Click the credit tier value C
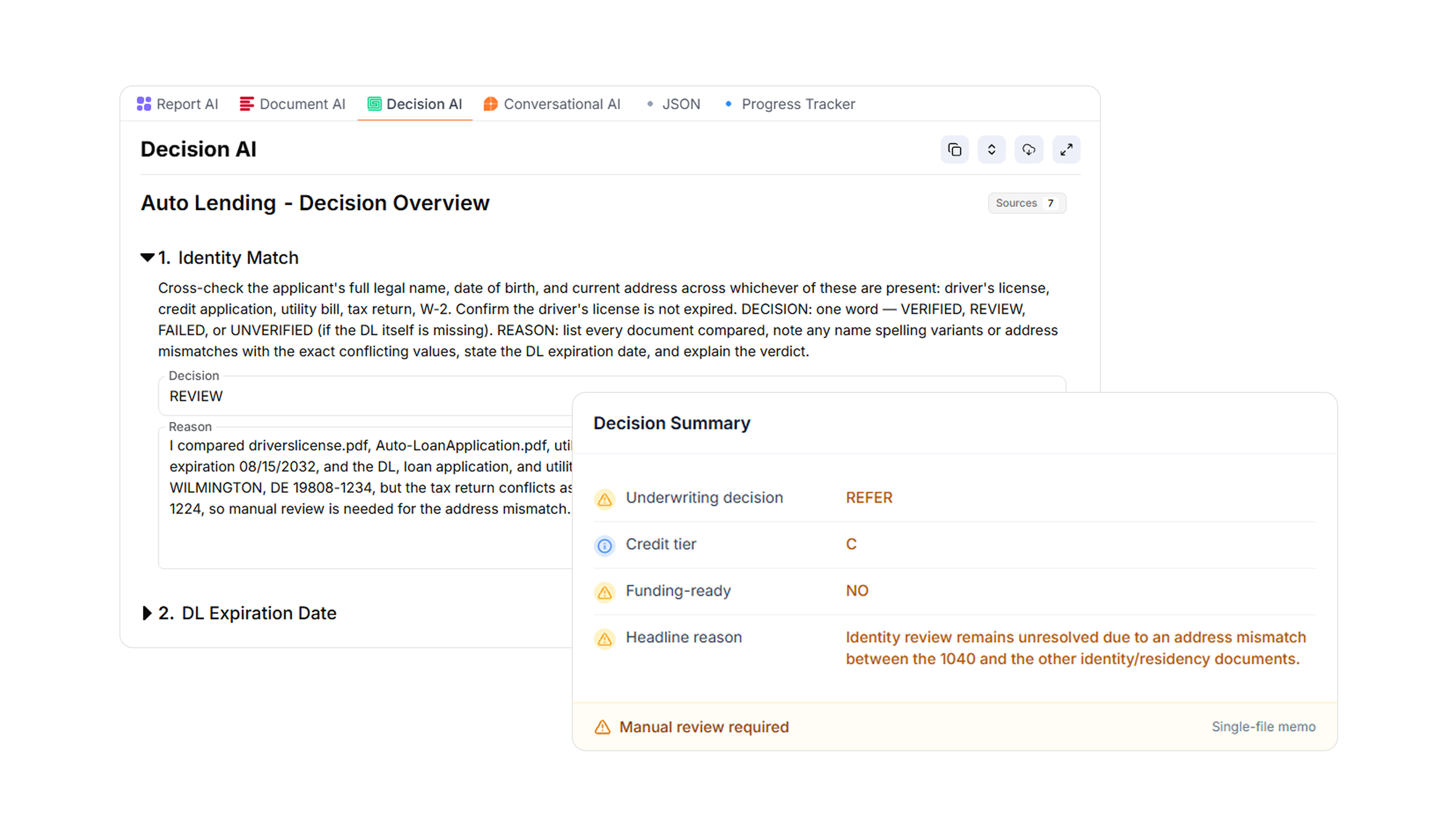The image size is (1456, 836). [851, 544]
